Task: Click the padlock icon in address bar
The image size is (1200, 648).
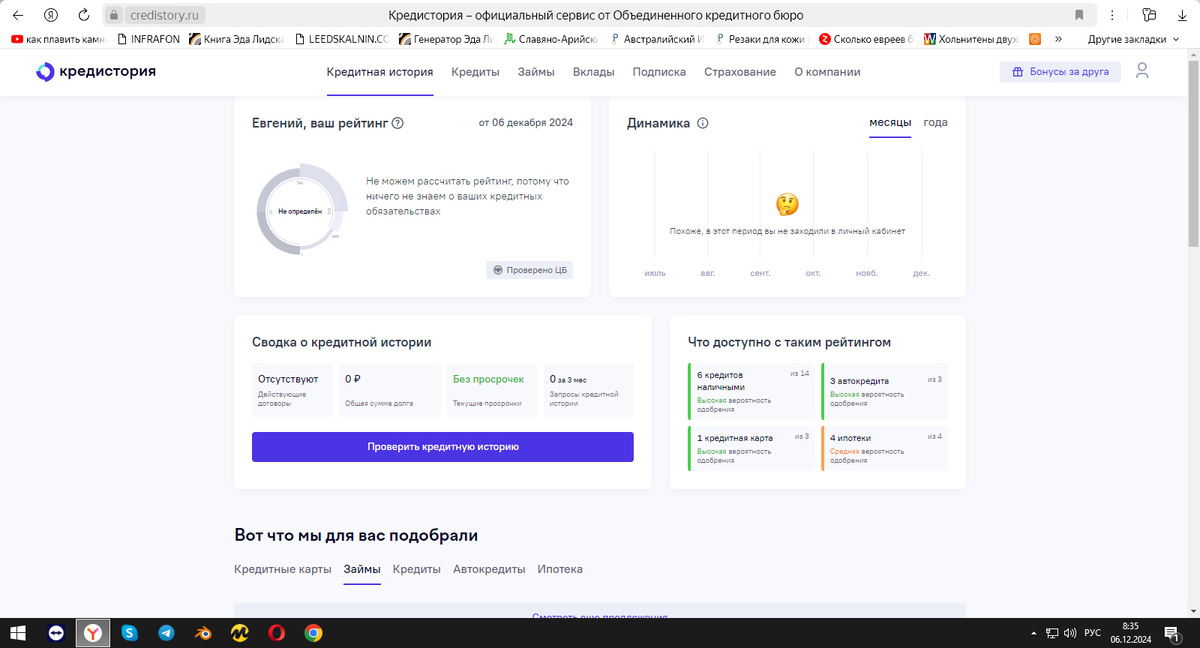Action: click(x=113, y=15)
